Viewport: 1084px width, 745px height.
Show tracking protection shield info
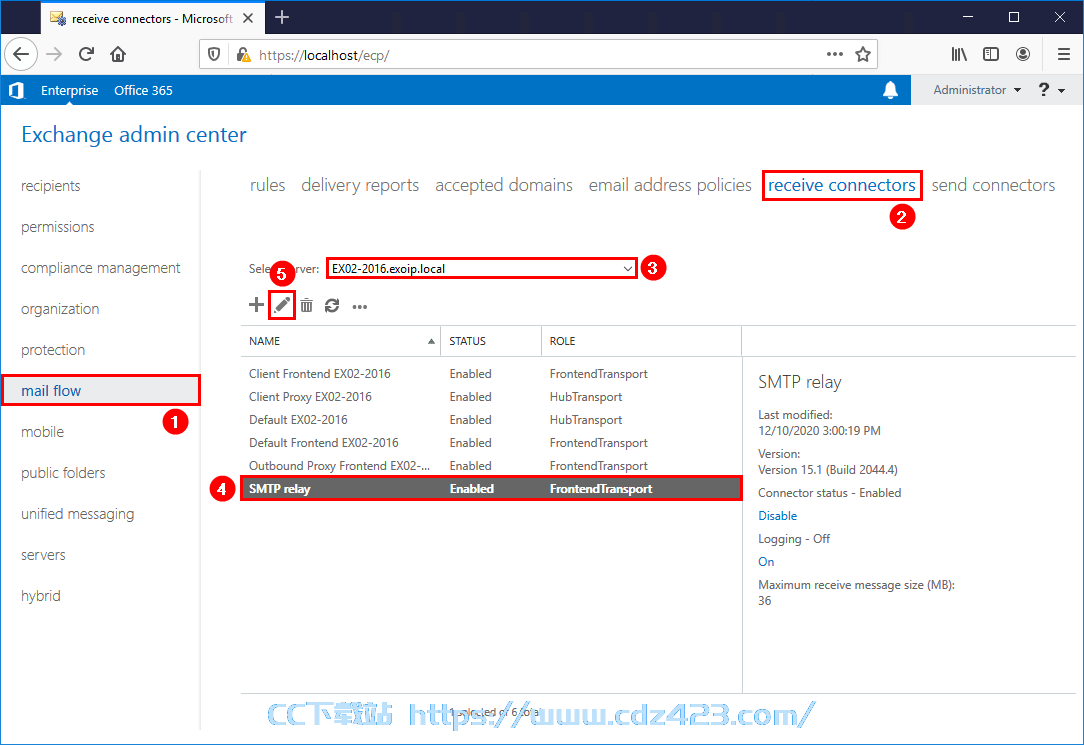[214, 55]
